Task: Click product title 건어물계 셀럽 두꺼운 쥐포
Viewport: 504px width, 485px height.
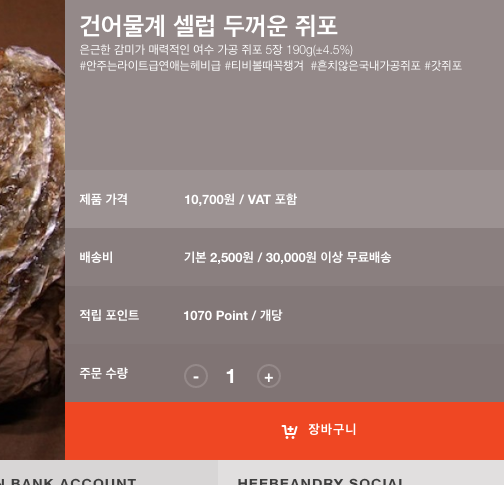Action: (209, 26)
